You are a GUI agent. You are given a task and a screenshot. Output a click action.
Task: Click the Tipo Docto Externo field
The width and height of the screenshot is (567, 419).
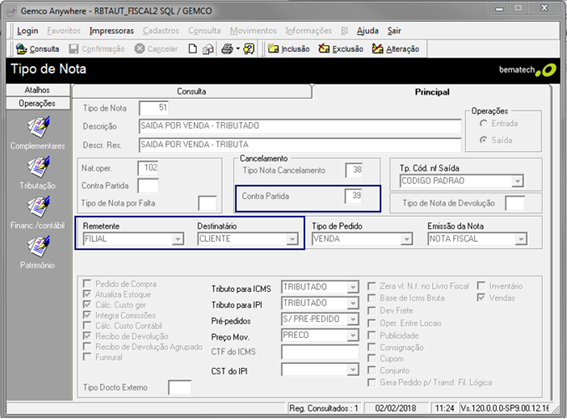point(180,387)
